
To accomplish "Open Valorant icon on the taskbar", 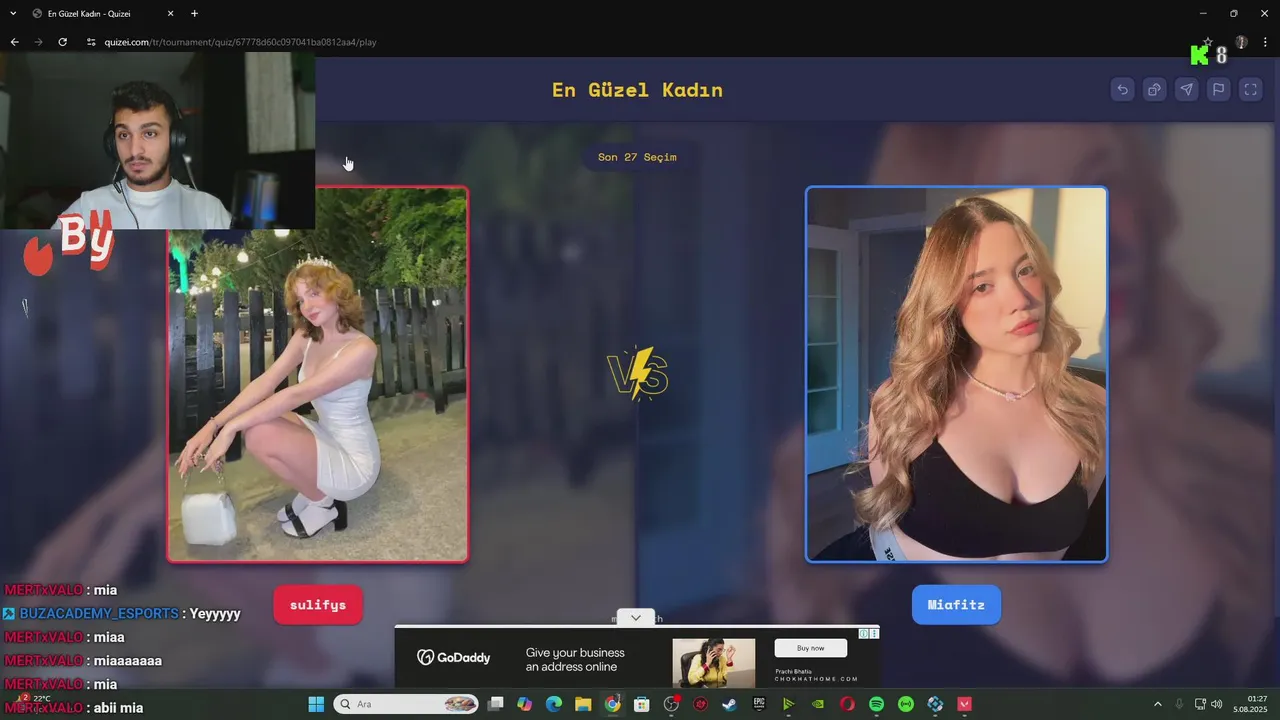I will 964,704.
